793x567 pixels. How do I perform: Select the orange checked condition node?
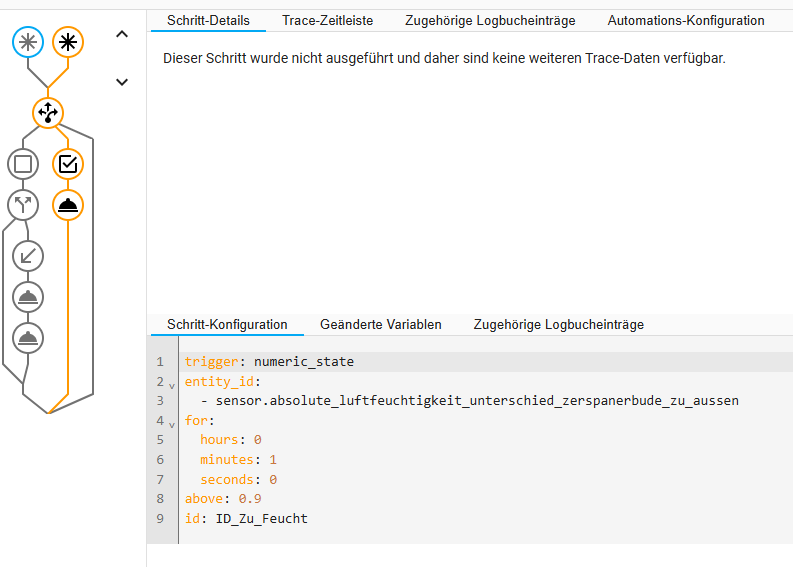68,163
